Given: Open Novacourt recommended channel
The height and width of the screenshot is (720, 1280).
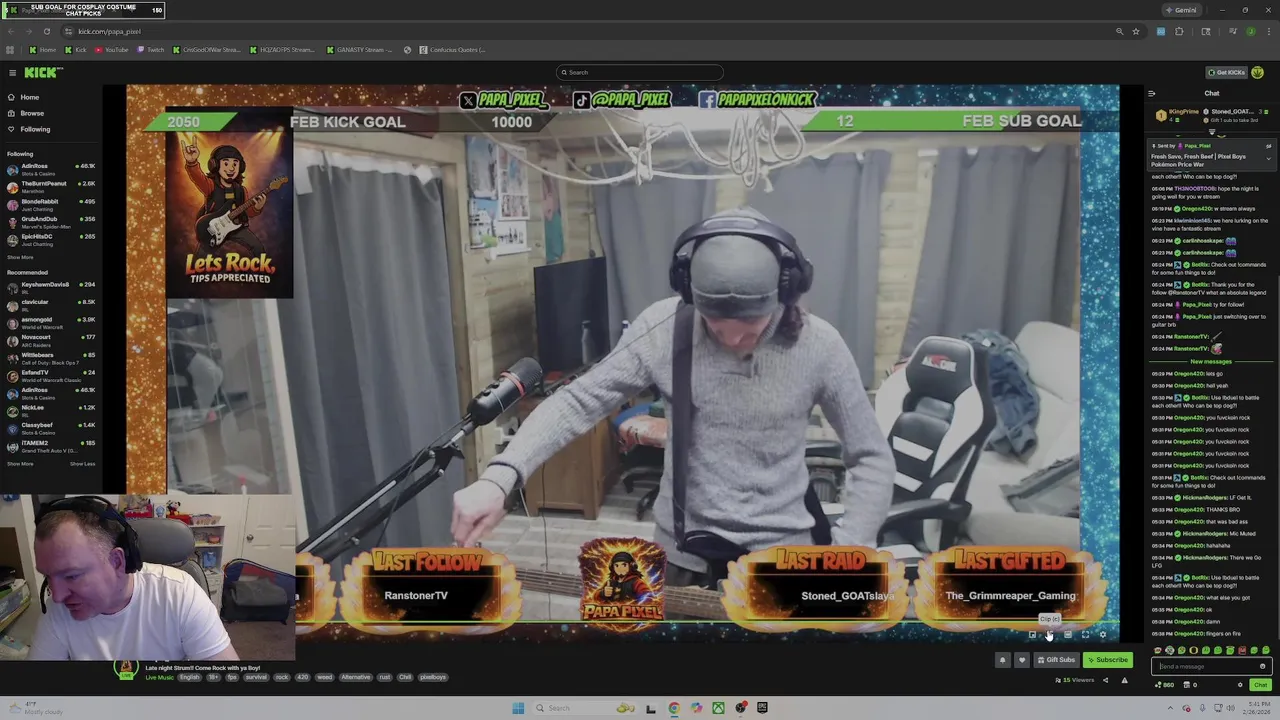Looking at the screenshot, I should pyautogui.click(x=51, y=341).
